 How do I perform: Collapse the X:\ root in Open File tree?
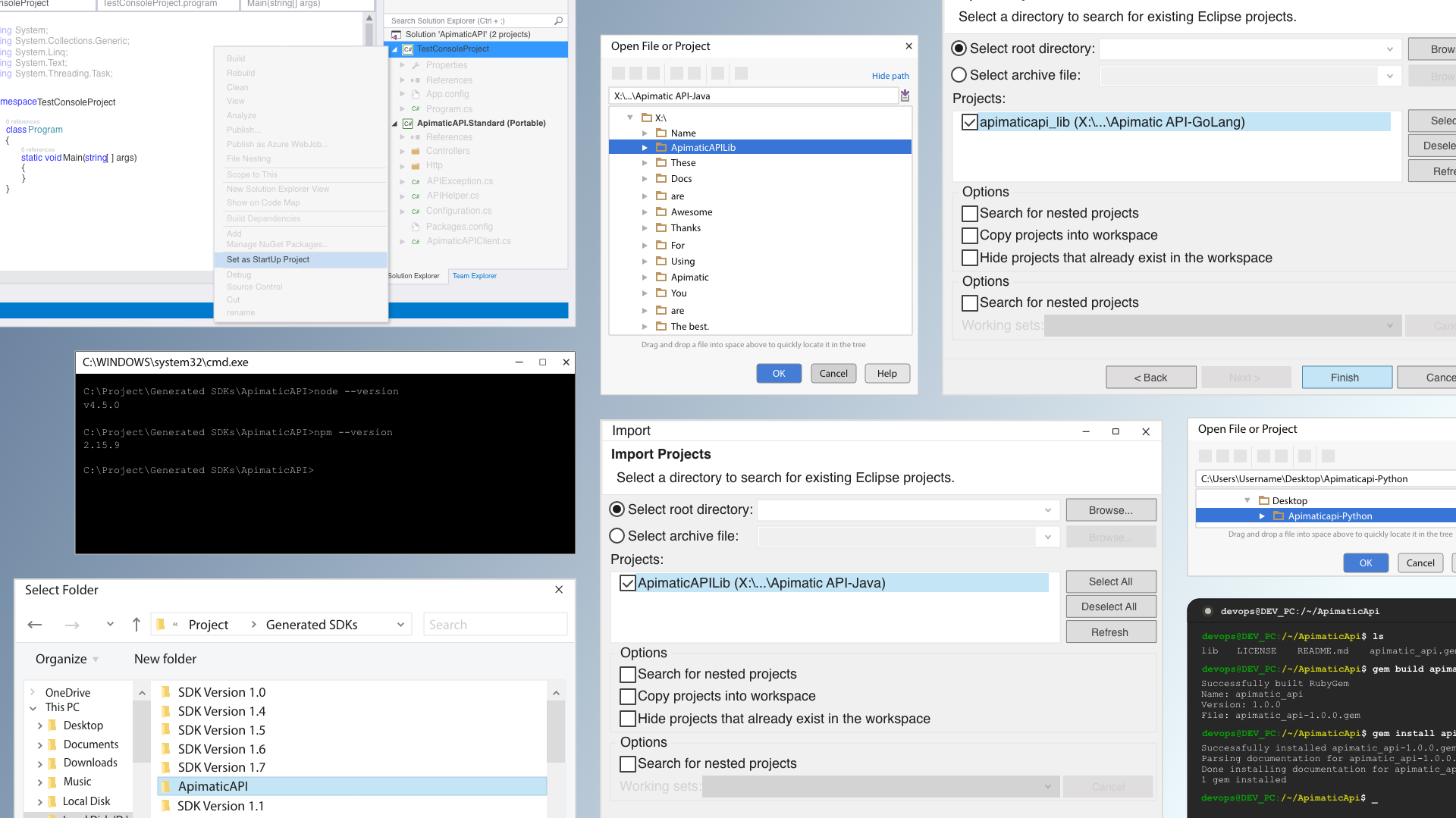coord(630,118)
